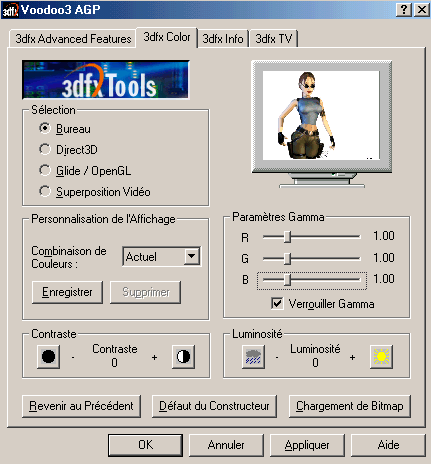Click the 3dfx Tools logo banner

pos(106,80)
